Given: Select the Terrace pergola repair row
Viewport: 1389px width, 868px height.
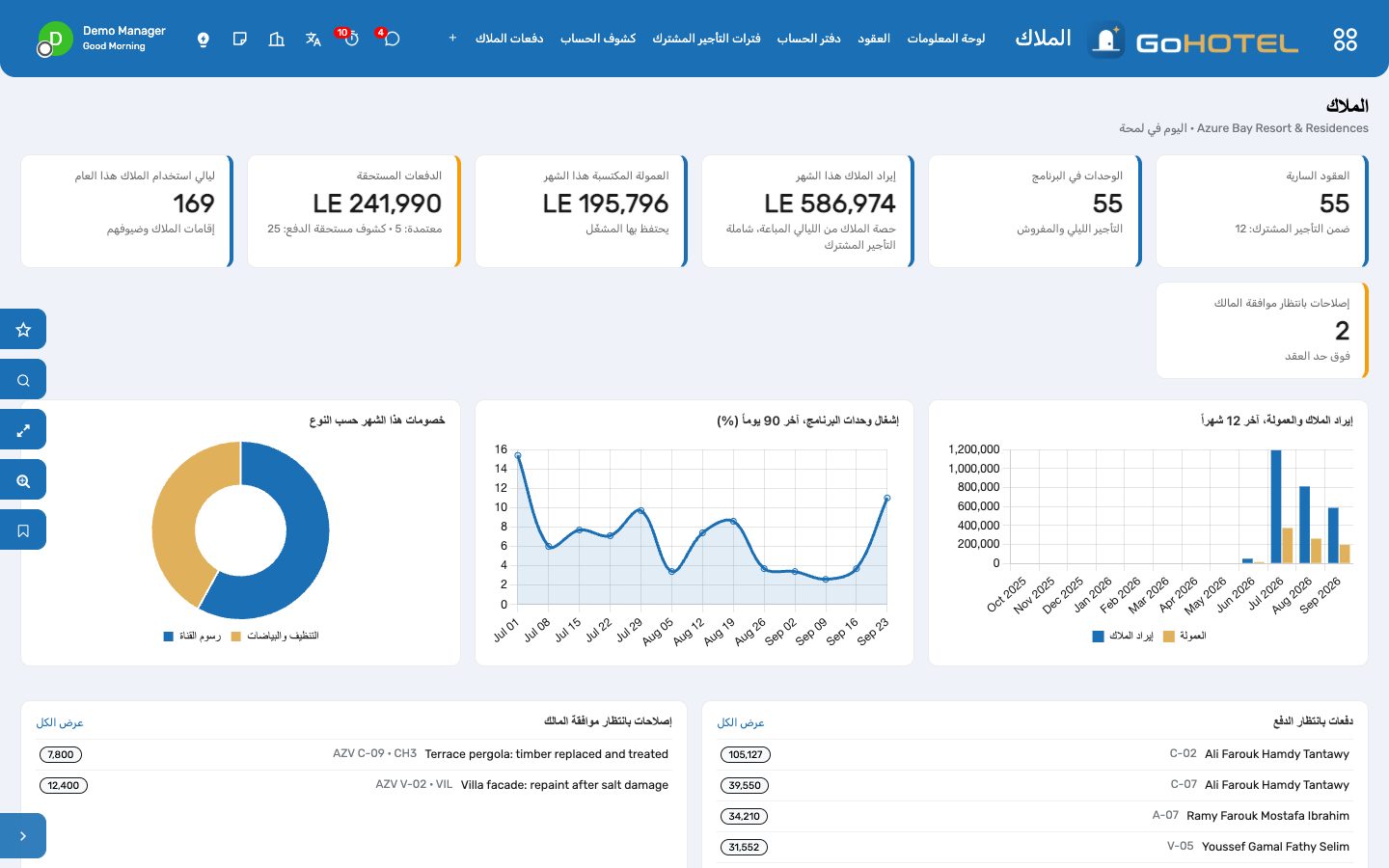Looking at the screenshot, I should 354,754.
